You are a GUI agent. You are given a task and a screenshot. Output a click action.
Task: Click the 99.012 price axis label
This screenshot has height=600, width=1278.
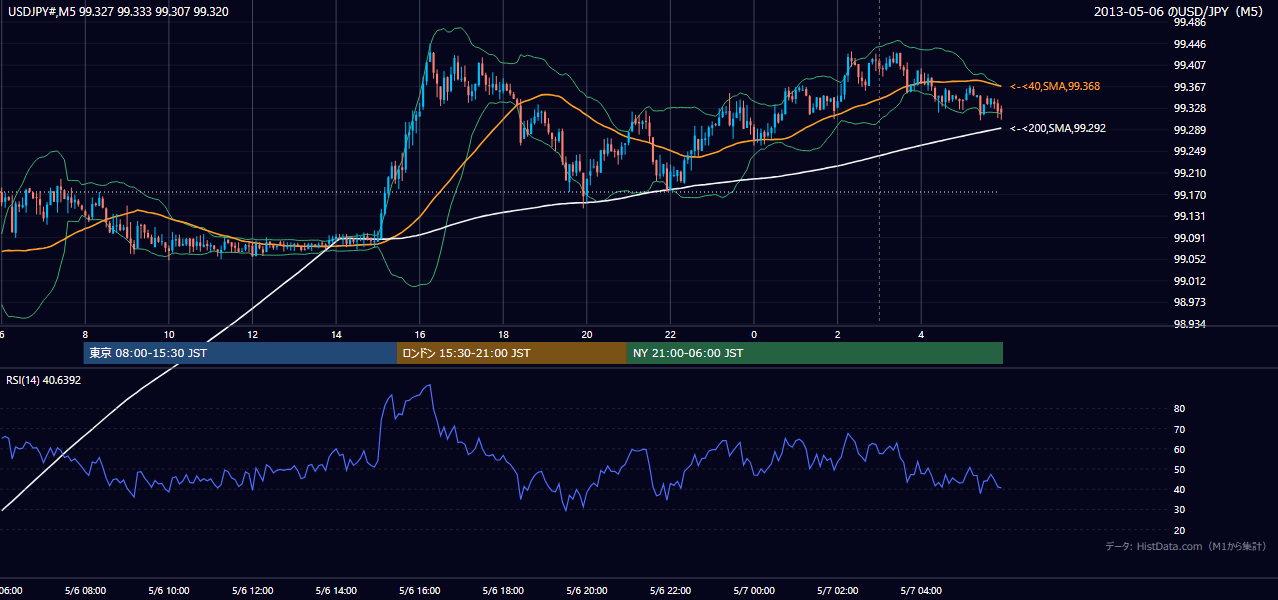coord(1189,281)
